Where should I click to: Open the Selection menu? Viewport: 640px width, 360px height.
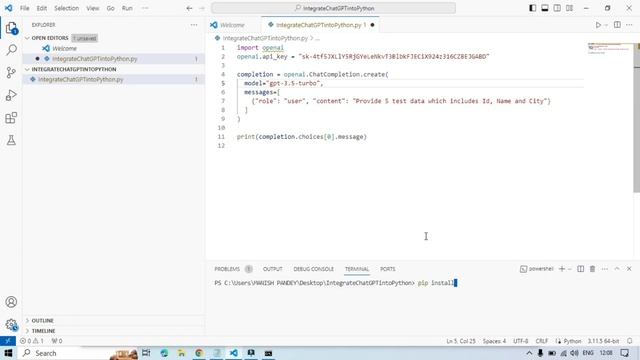tap(67, 8)
